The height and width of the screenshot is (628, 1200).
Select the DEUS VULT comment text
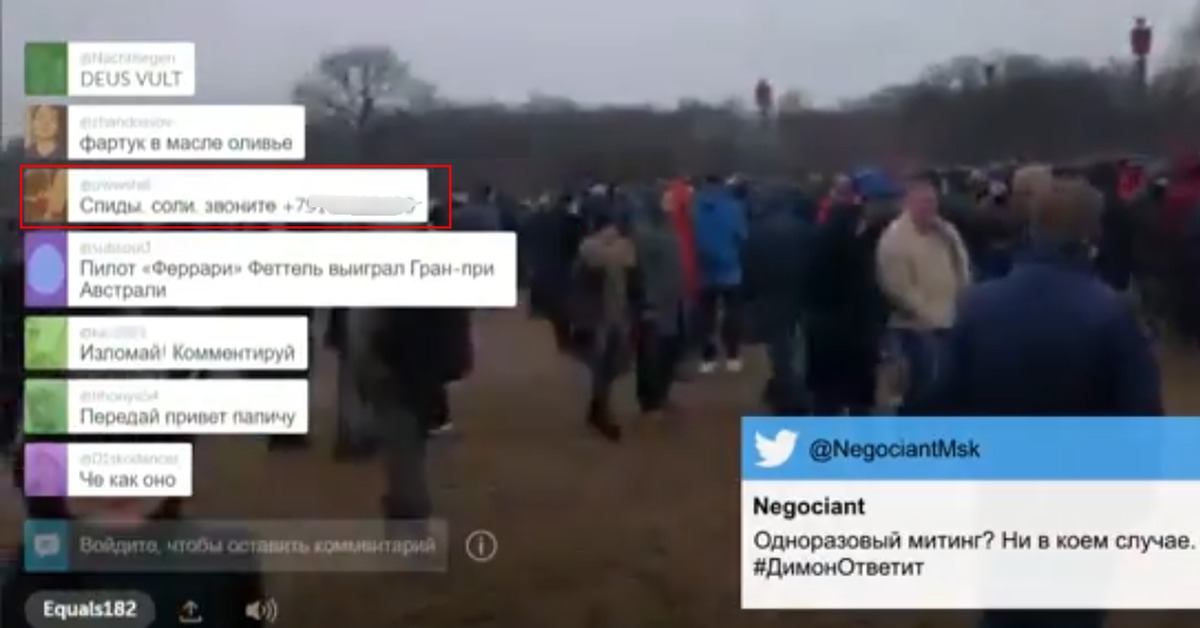[x=131, y=79]
